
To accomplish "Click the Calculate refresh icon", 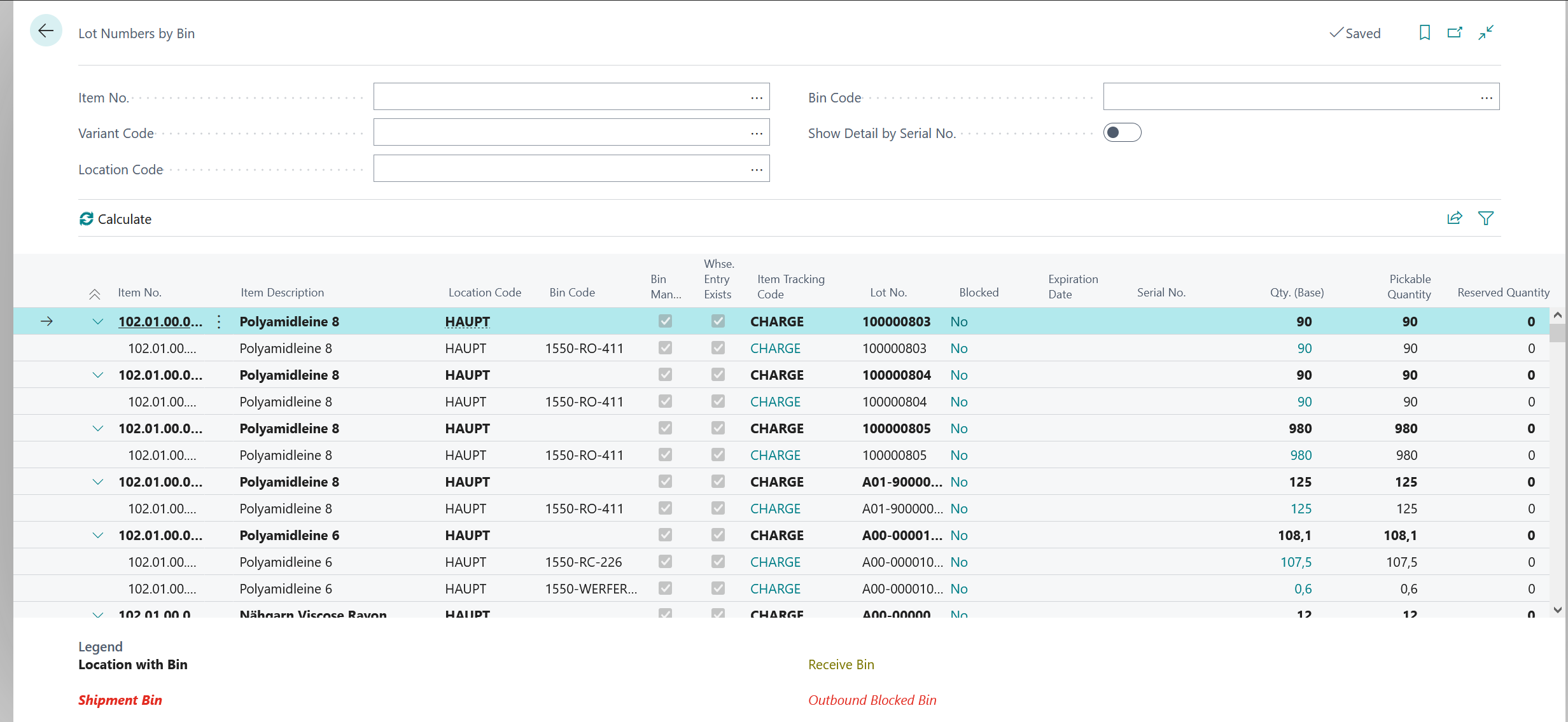I will tap(87, 219).
